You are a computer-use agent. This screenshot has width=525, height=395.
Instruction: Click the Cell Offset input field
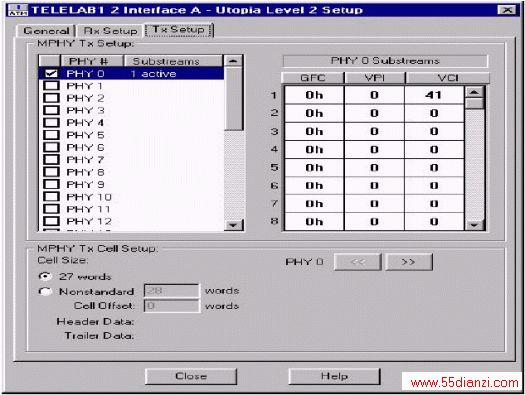point(171,306)
